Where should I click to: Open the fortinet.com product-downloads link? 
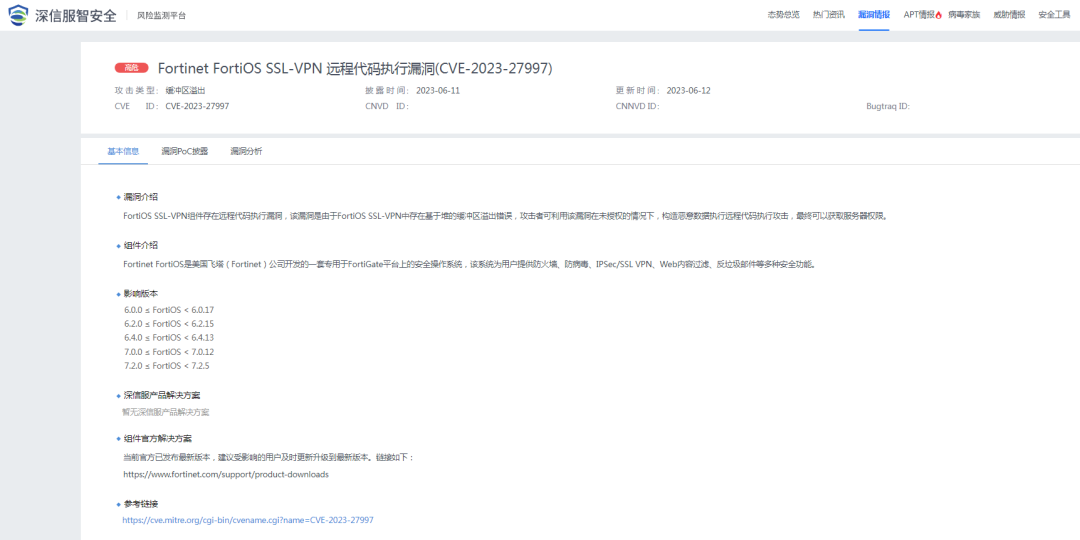tap(226, 475)
